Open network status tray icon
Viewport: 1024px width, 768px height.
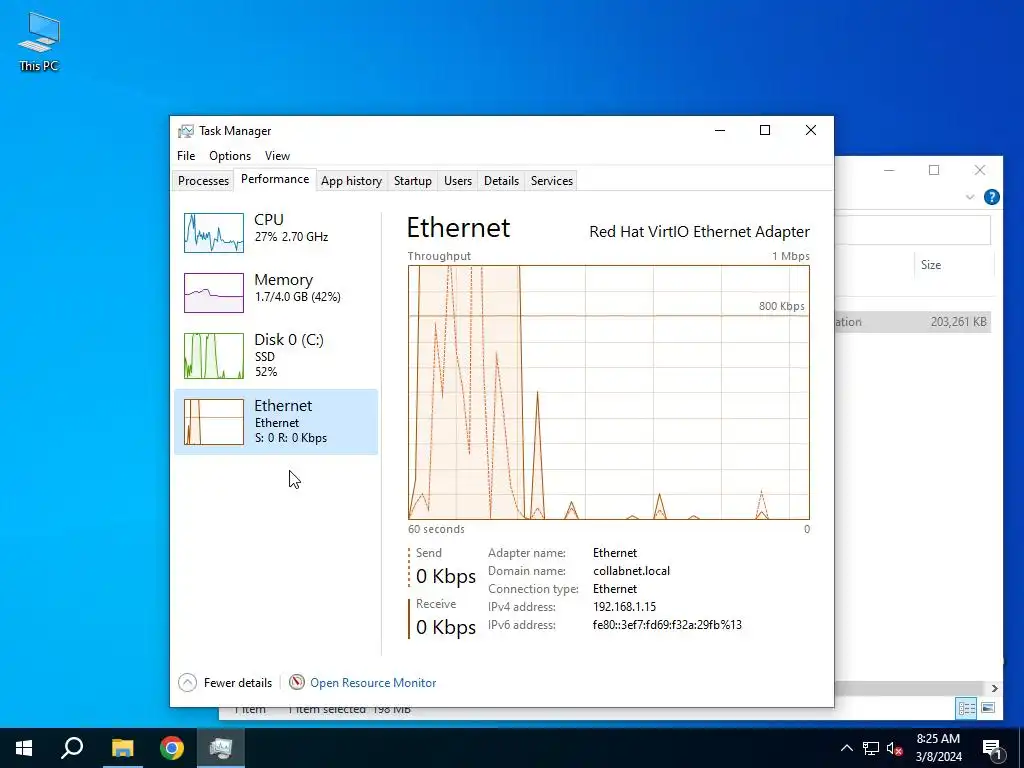coord(871,748)
